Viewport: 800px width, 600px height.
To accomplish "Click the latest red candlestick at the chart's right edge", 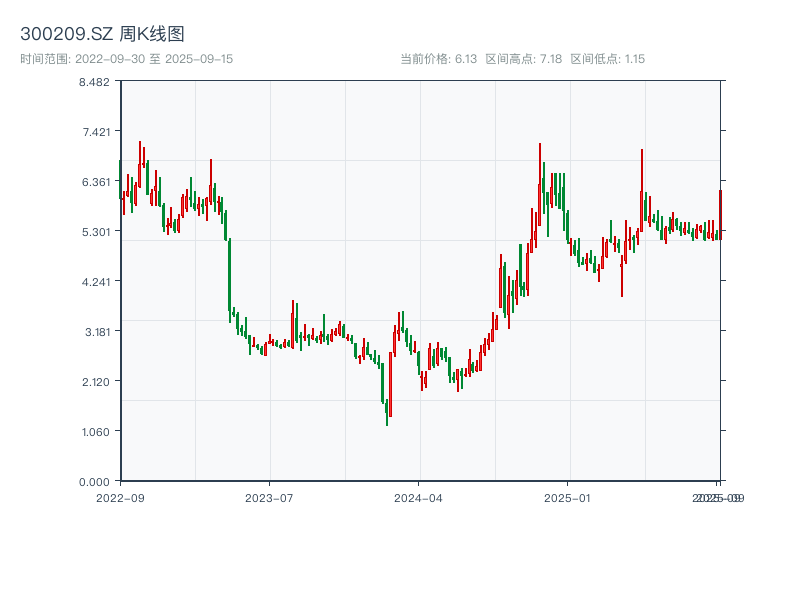I will pos(720,214).
